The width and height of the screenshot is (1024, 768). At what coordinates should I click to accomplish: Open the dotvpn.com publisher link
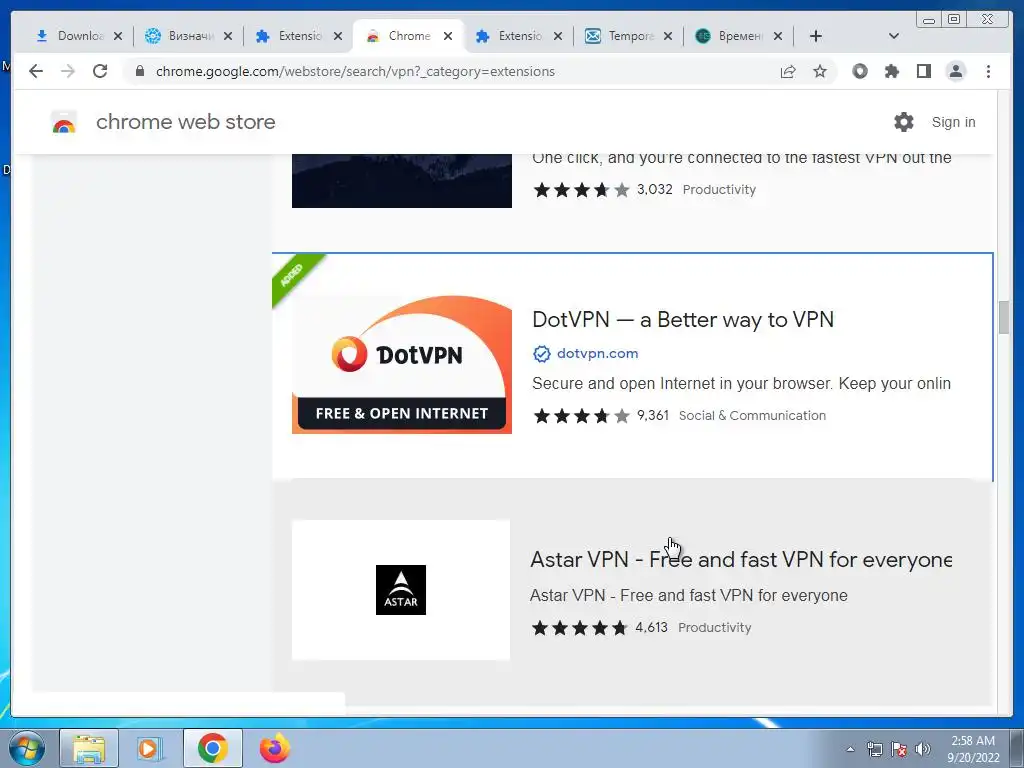598,354
